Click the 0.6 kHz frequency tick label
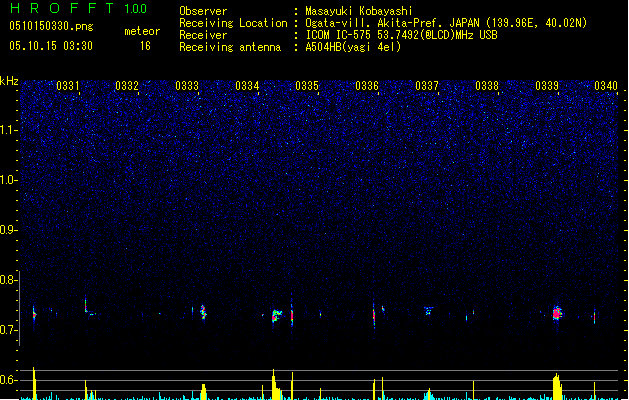This screenshot has height=400, width=629. [x=8, y=380]
